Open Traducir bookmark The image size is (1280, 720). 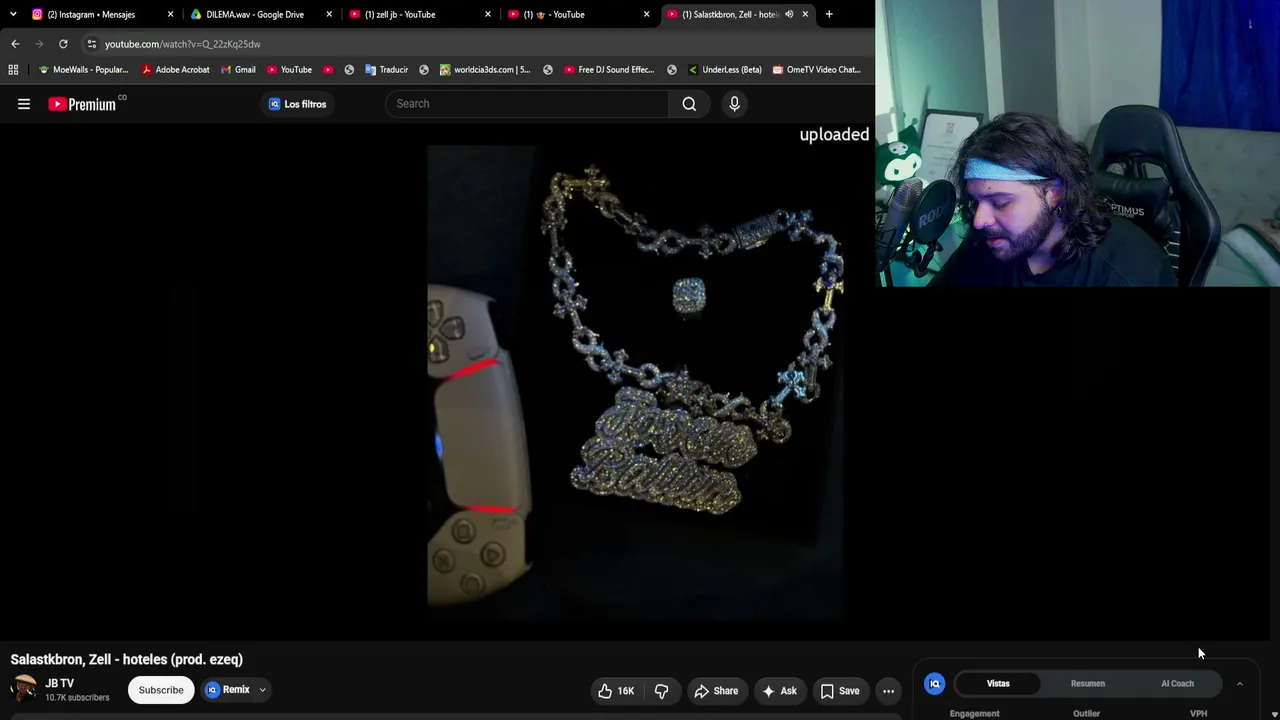386,70
